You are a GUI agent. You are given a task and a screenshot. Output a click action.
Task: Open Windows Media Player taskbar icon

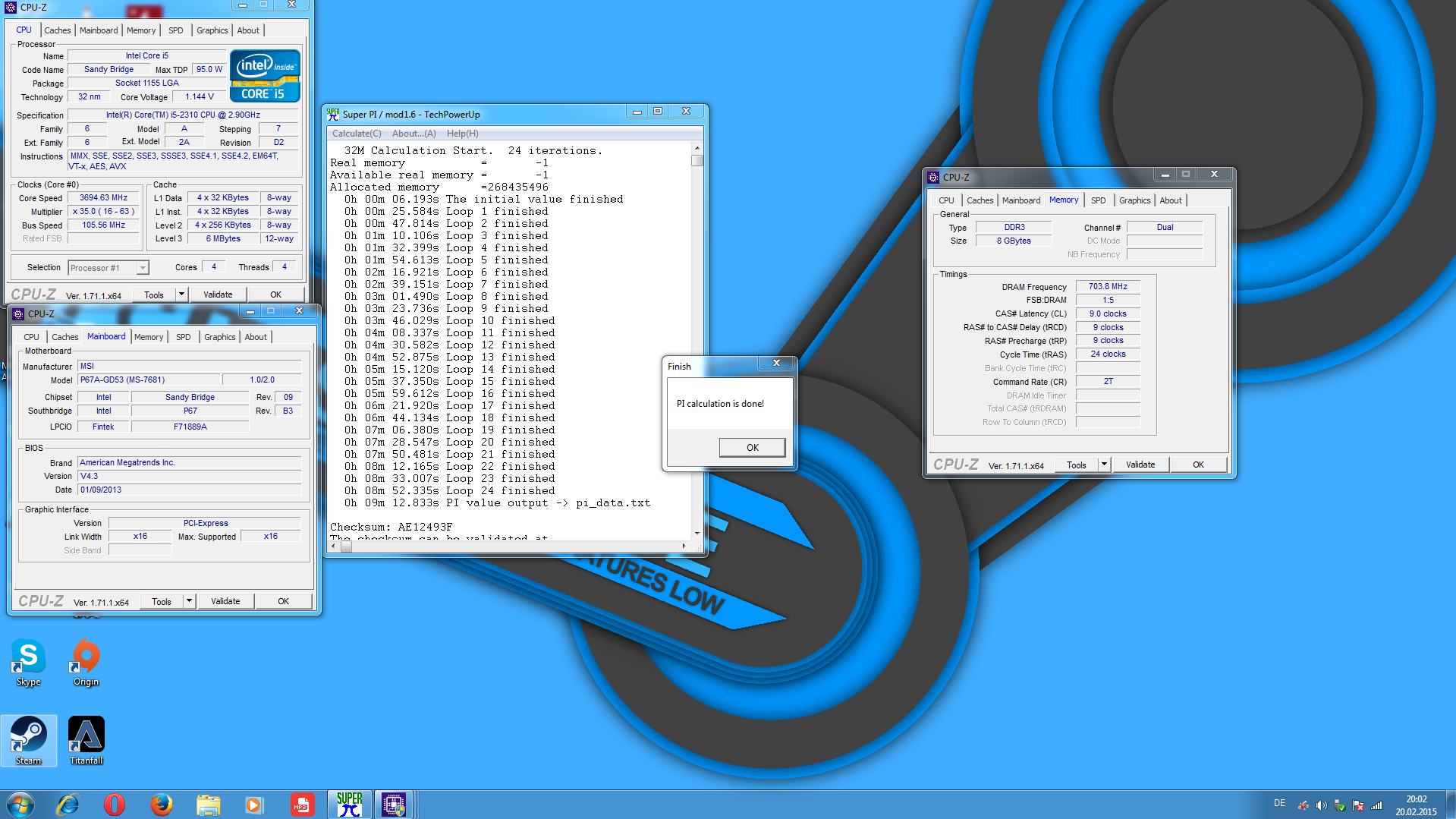pyautogui.click(x=254, y=805)
